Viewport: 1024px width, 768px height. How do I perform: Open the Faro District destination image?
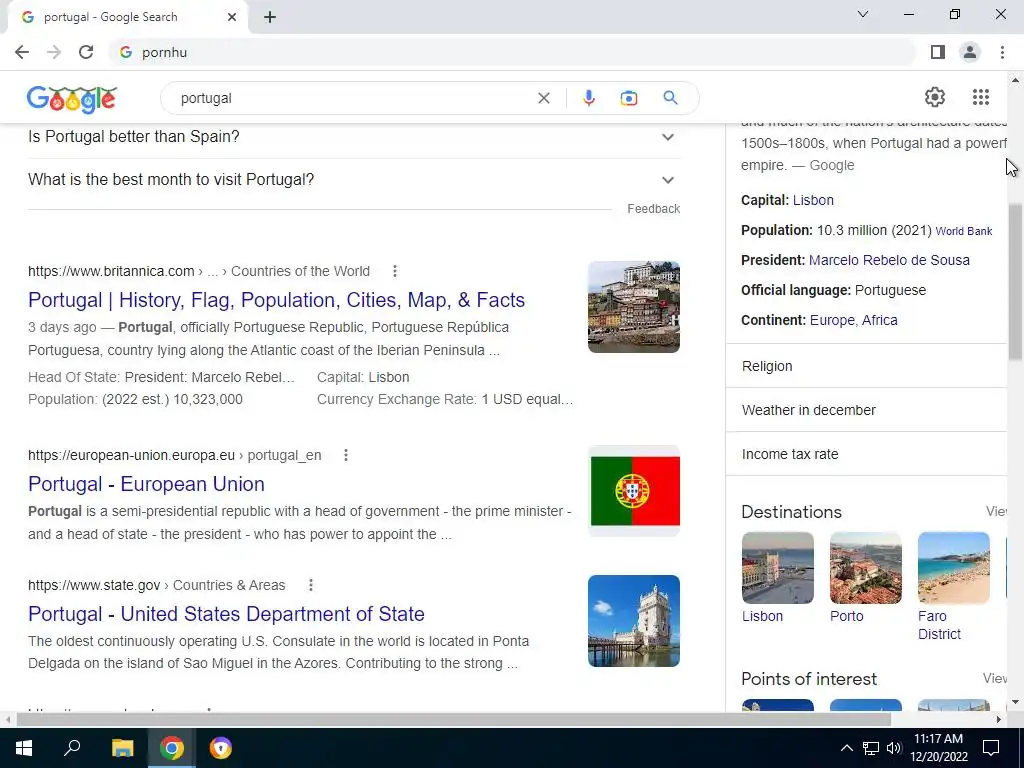[x=953, y=568]
